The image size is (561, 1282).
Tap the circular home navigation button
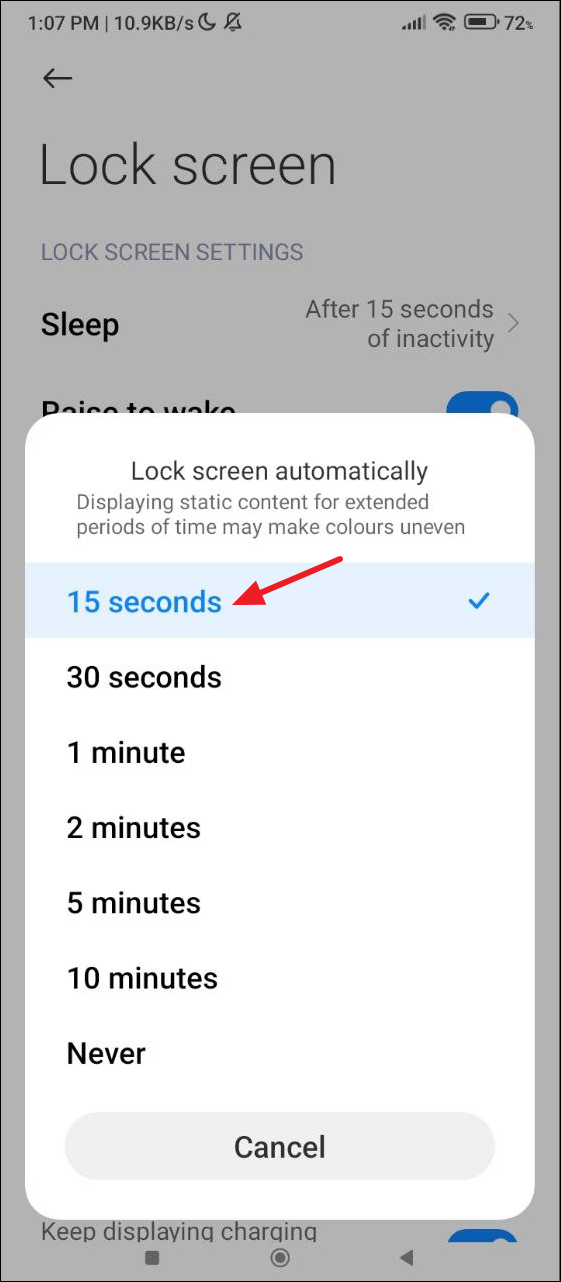pyautogui.click(x=280, y=1257)
